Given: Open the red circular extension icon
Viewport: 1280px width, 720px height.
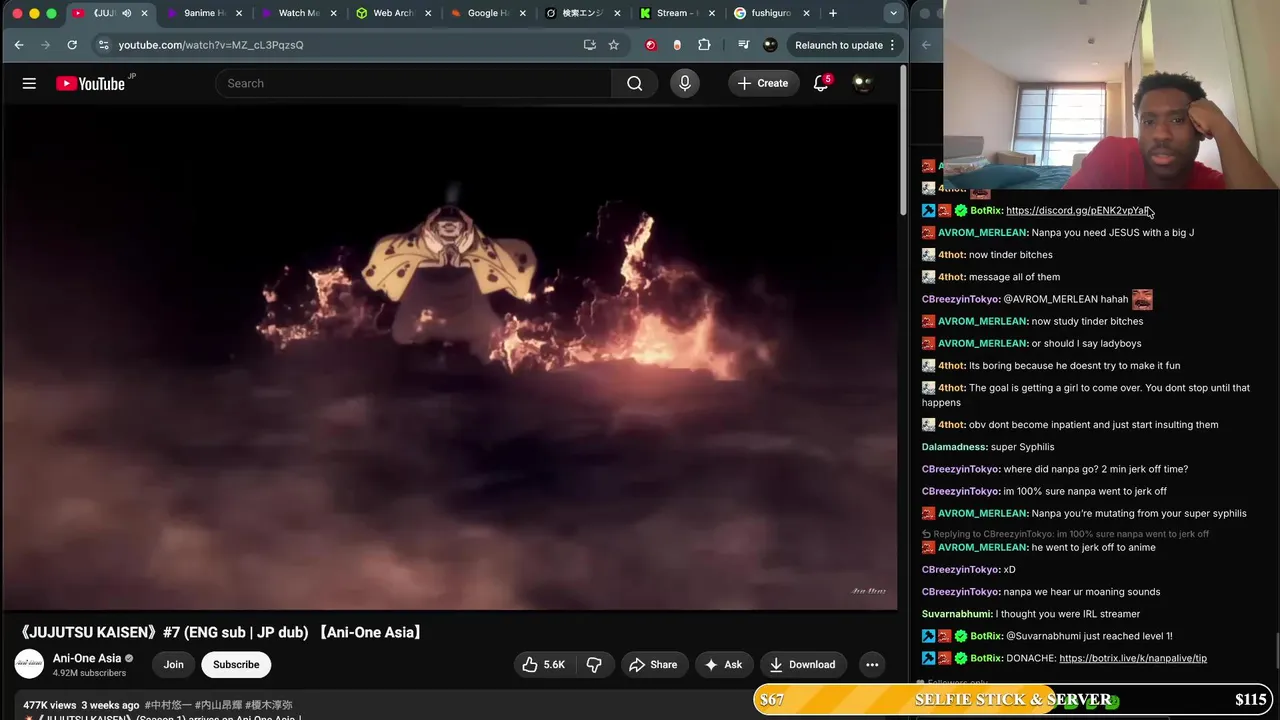Looking at the screenshot, I should [x=651, y=45].
